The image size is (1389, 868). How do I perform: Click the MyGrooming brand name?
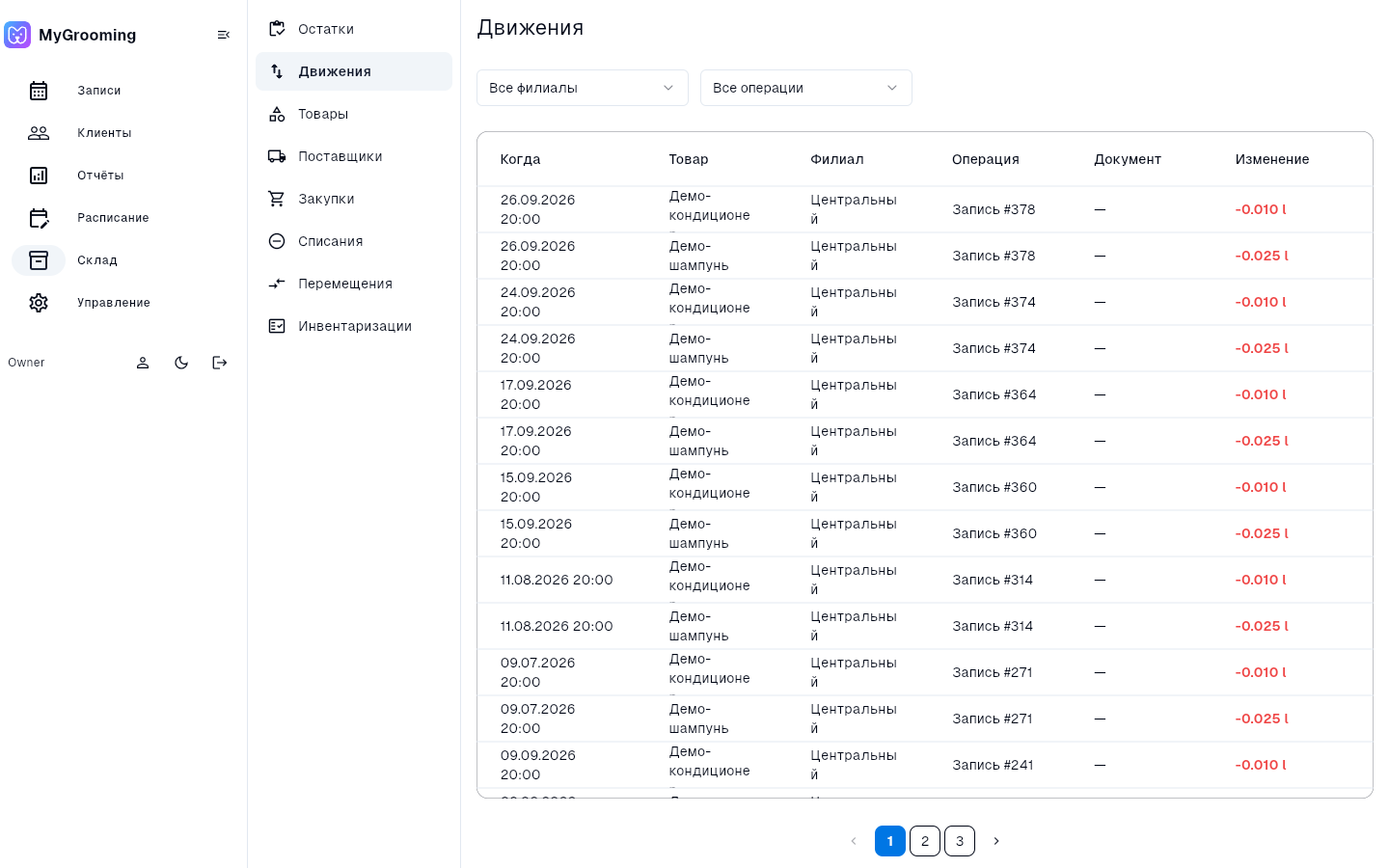click(88, 35)
